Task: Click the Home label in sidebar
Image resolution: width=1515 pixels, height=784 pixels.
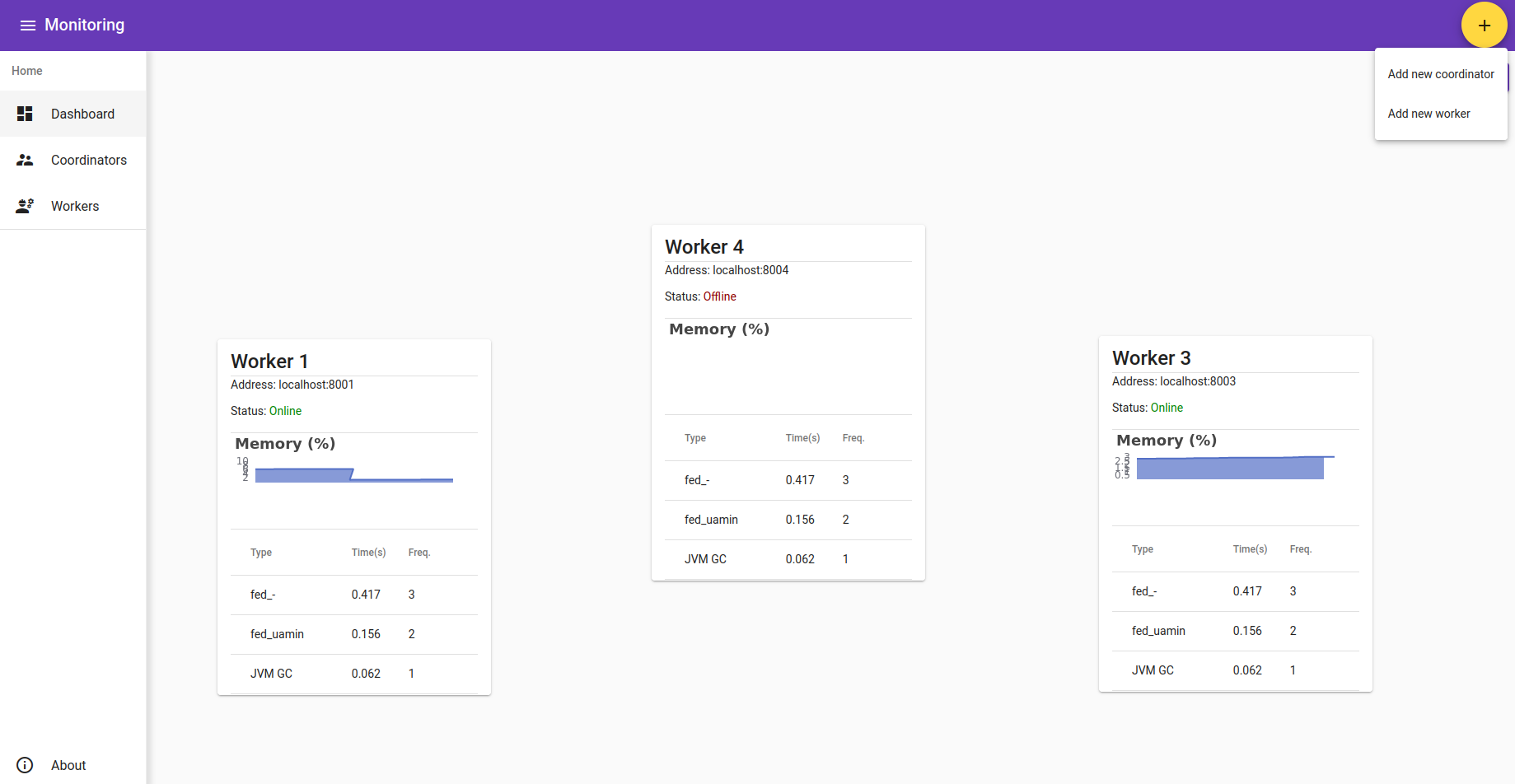Action: (x=27, y=71)
